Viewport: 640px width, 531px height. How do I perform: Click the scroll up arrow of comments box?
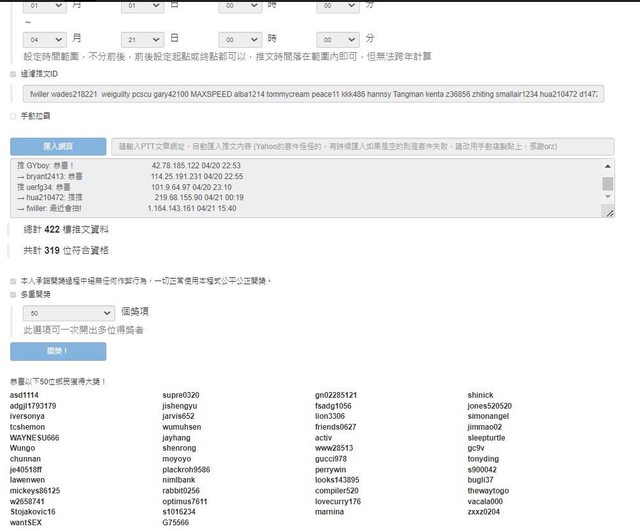pyautogui.click(x=607, y=164)
